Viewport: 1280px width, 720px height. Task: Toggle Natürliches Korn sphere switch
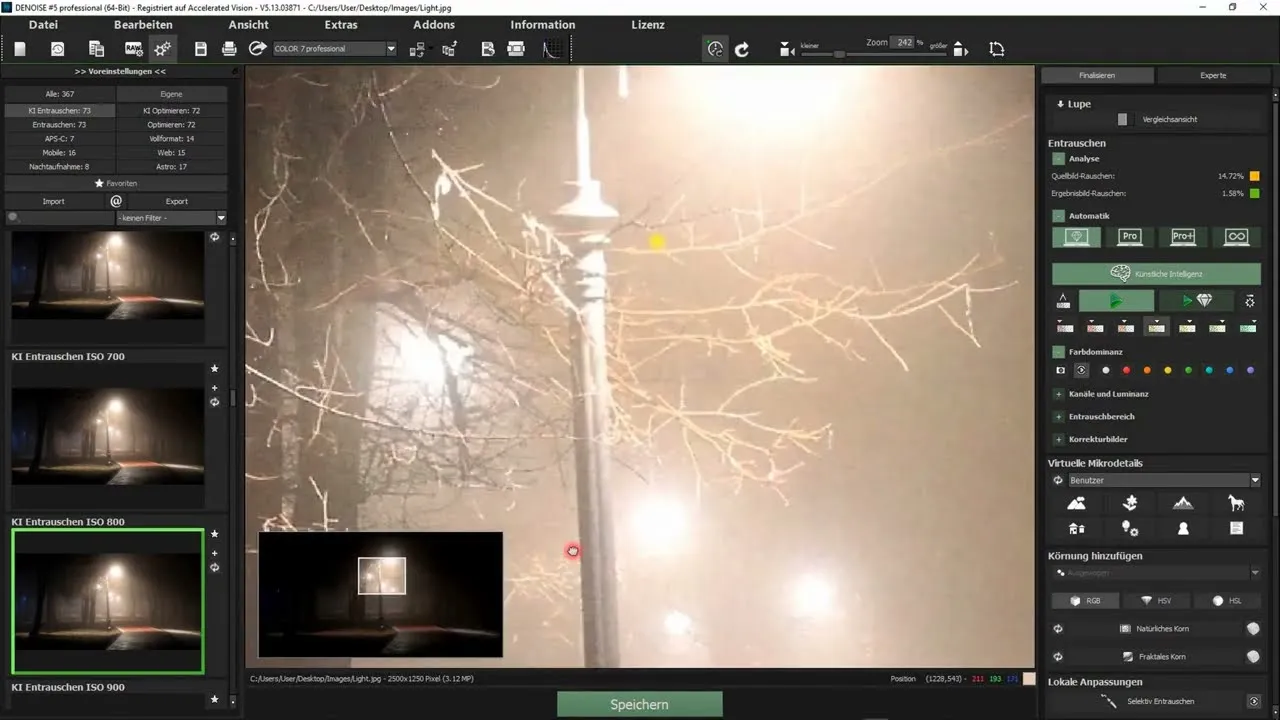[x=1253, y=629]
